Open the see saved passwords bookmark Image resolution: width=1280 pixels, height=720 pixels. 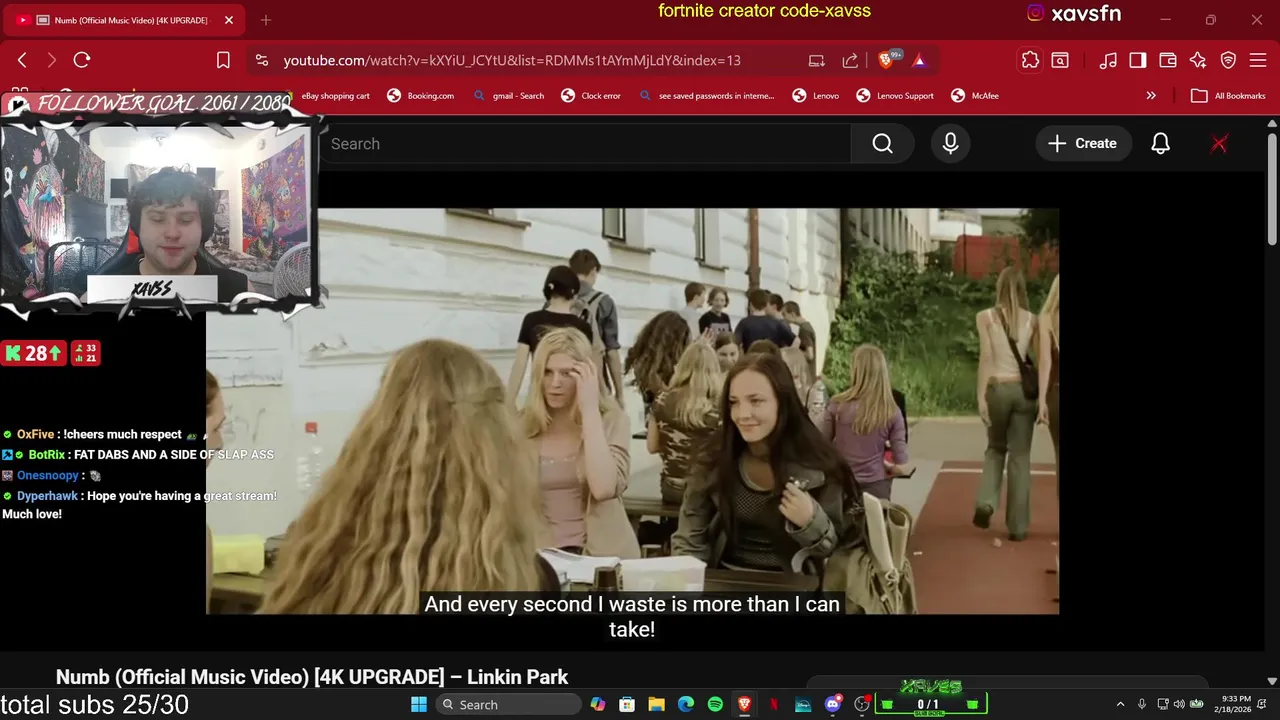tap(707, 96)
